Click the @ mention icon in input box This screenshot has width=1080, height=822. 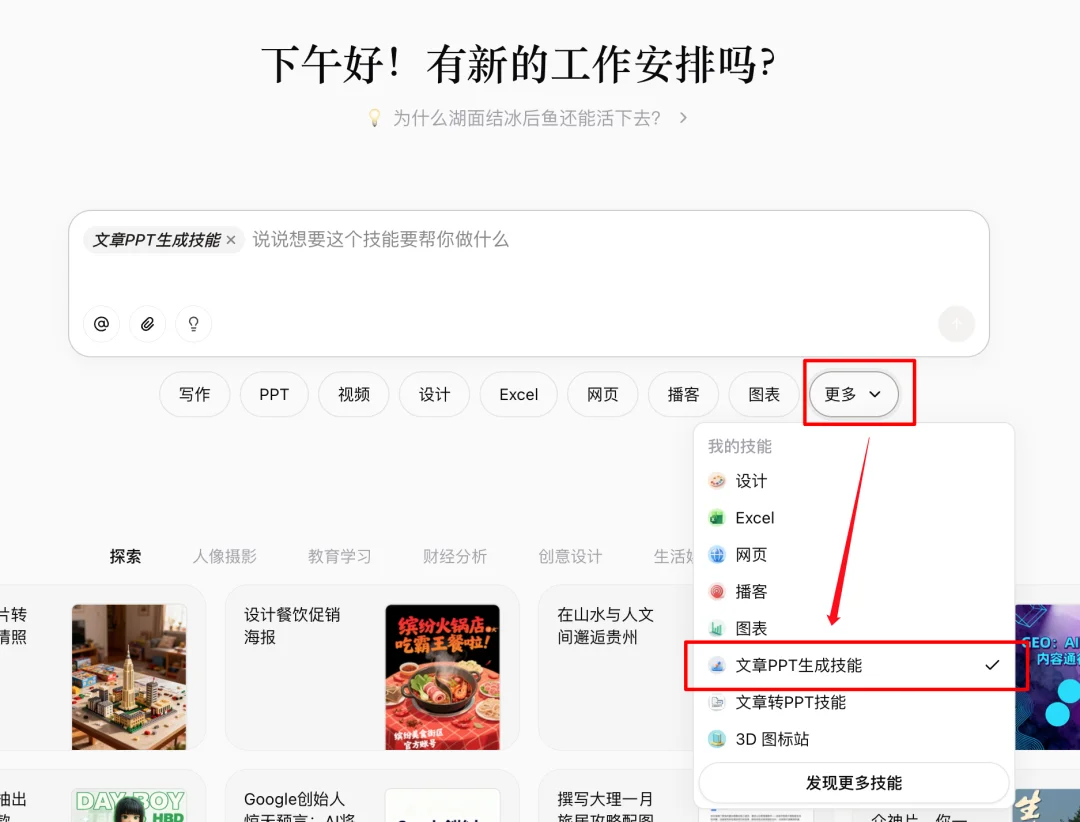[x=101, y=324]
